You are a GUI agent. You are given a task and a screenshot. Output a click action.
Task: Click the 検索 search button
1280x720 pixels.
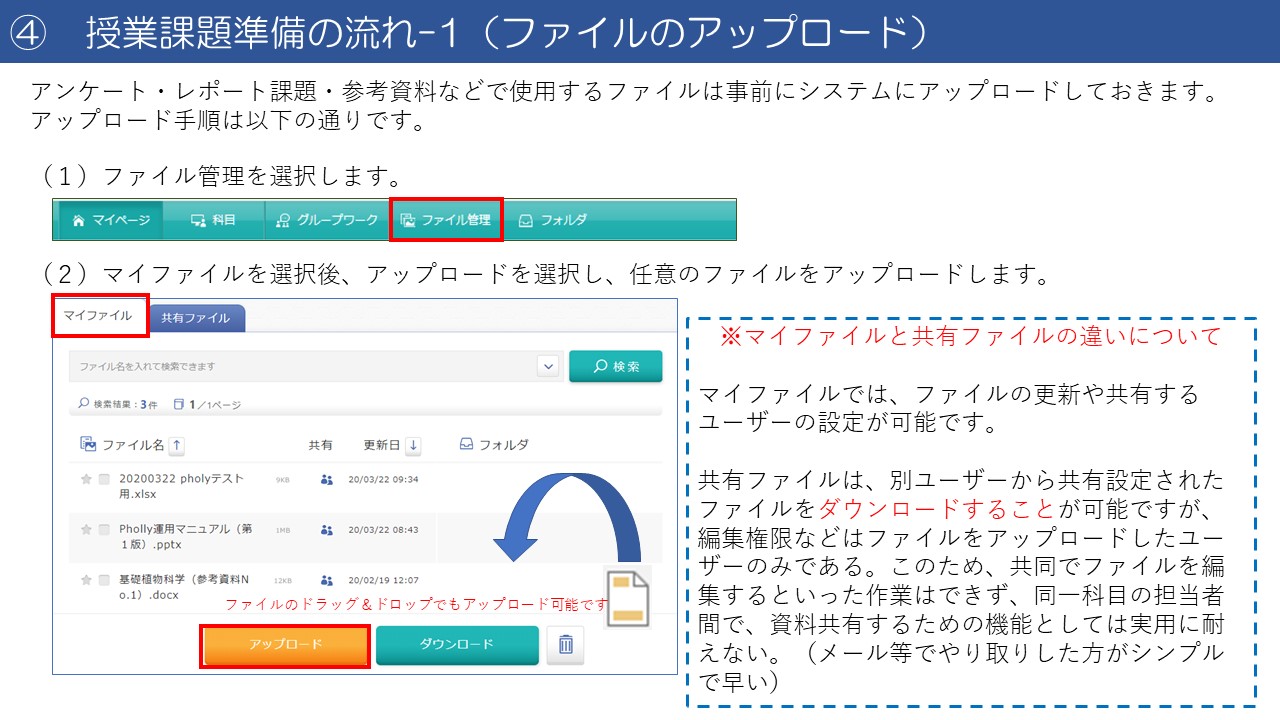pyautogui.click(x=616, y=366)
